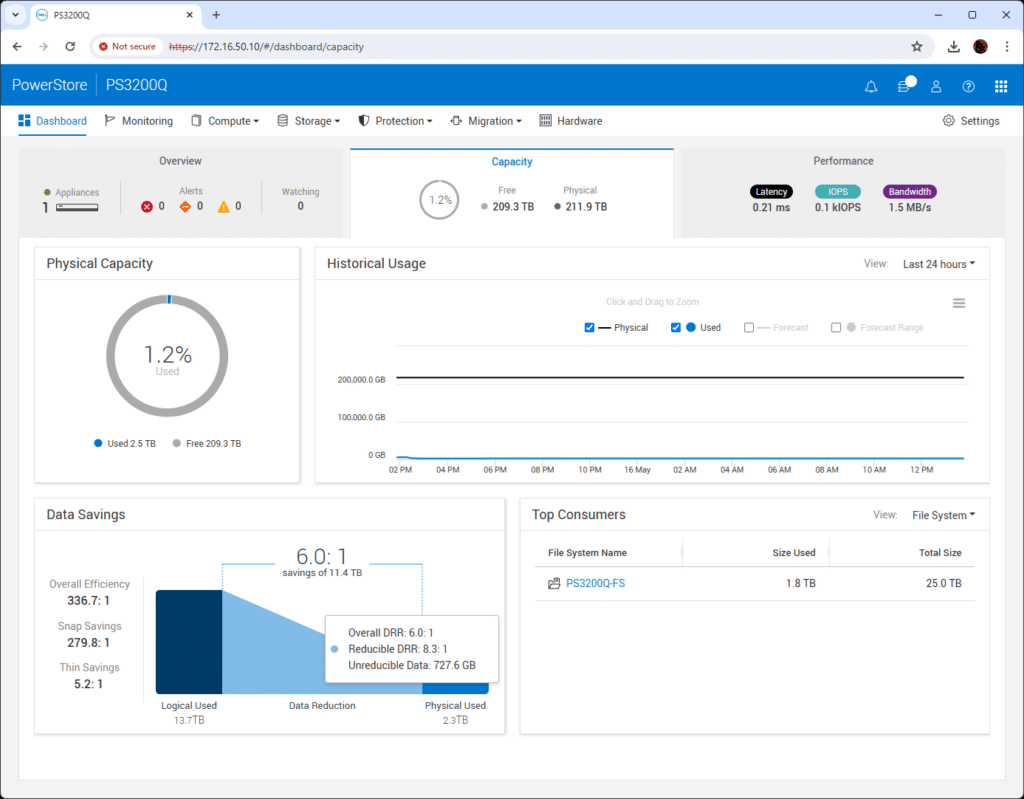Click the critical alerts red icon
Viewport: 1024px width, 799px height.
click(147, 206)
